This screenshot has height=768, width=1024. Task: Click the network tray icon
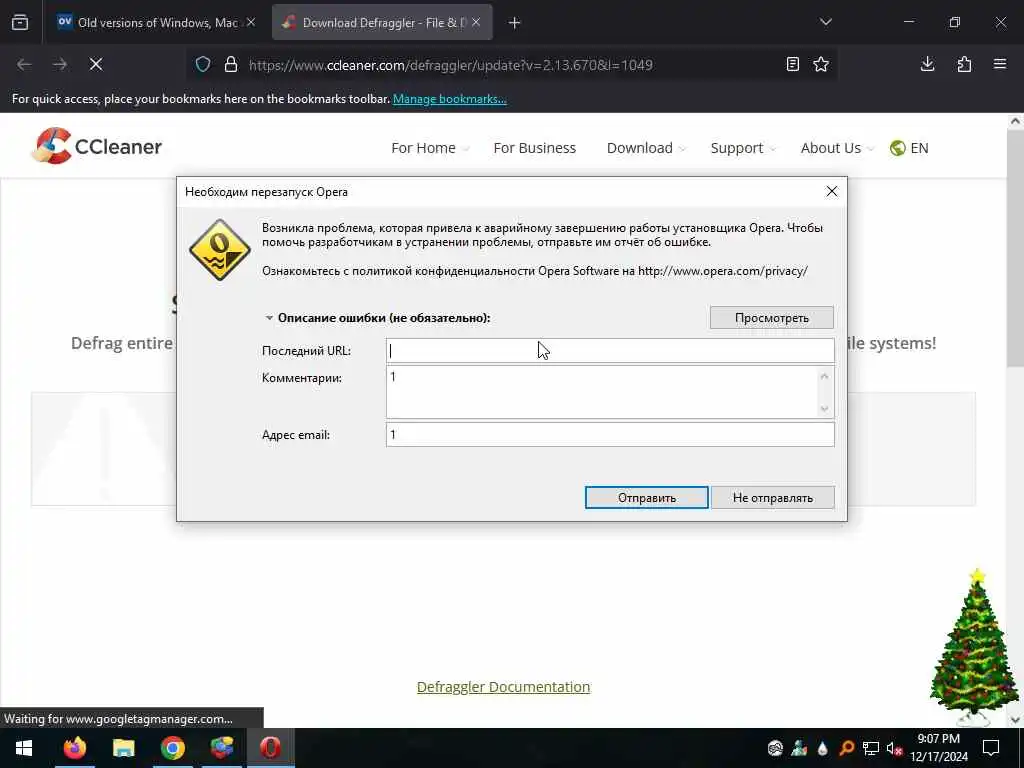point(871,748)
